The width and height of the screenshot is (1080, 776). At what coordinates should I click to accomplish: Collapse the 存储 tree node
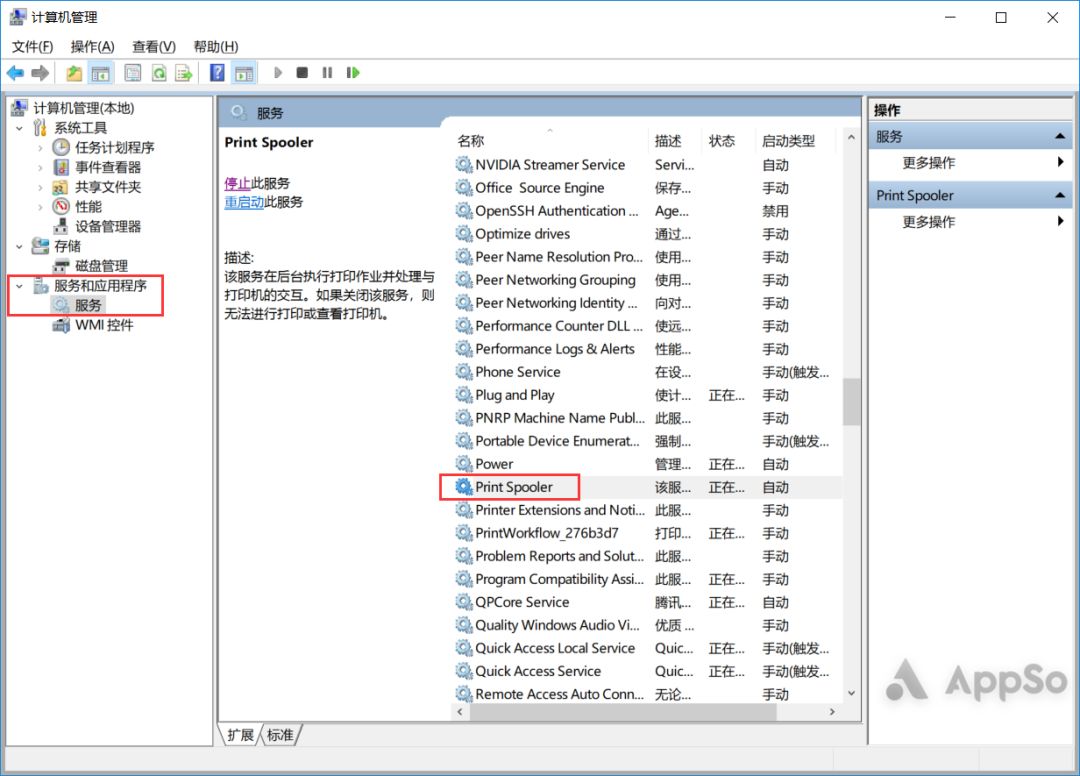[19, 246]
